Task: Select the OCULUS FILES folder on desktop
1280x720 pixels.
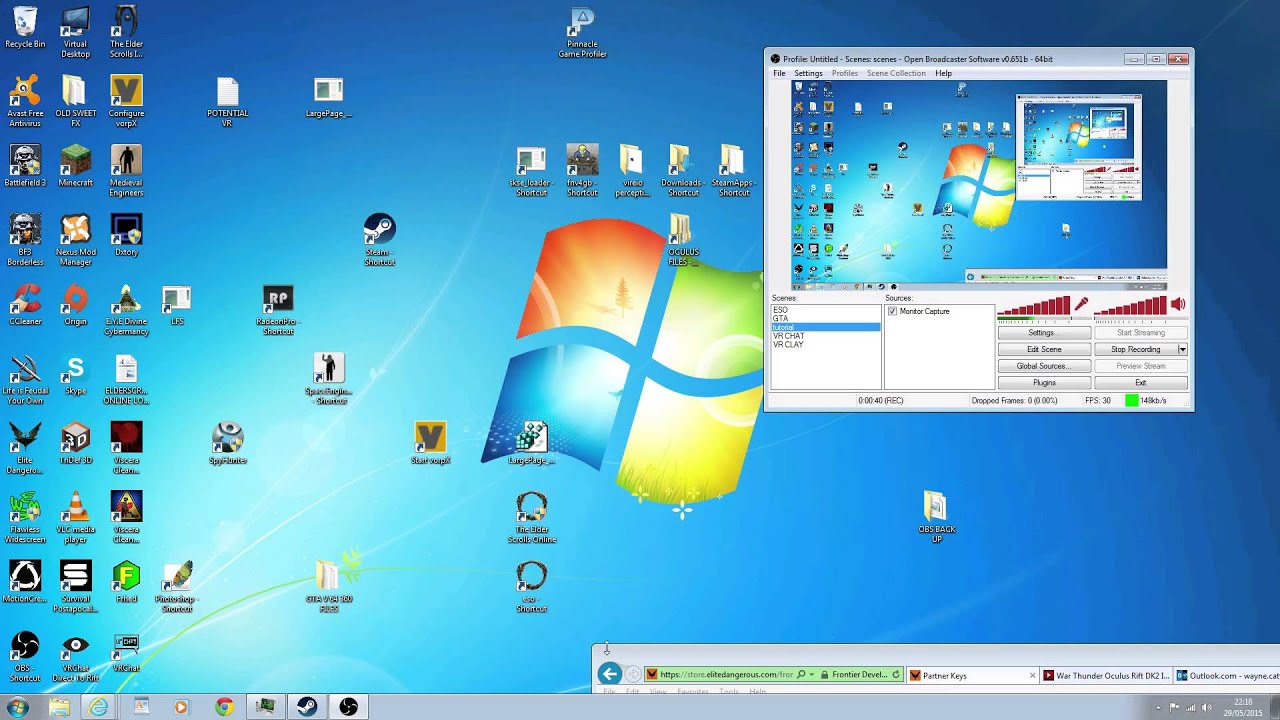Action: pos(683,240)
